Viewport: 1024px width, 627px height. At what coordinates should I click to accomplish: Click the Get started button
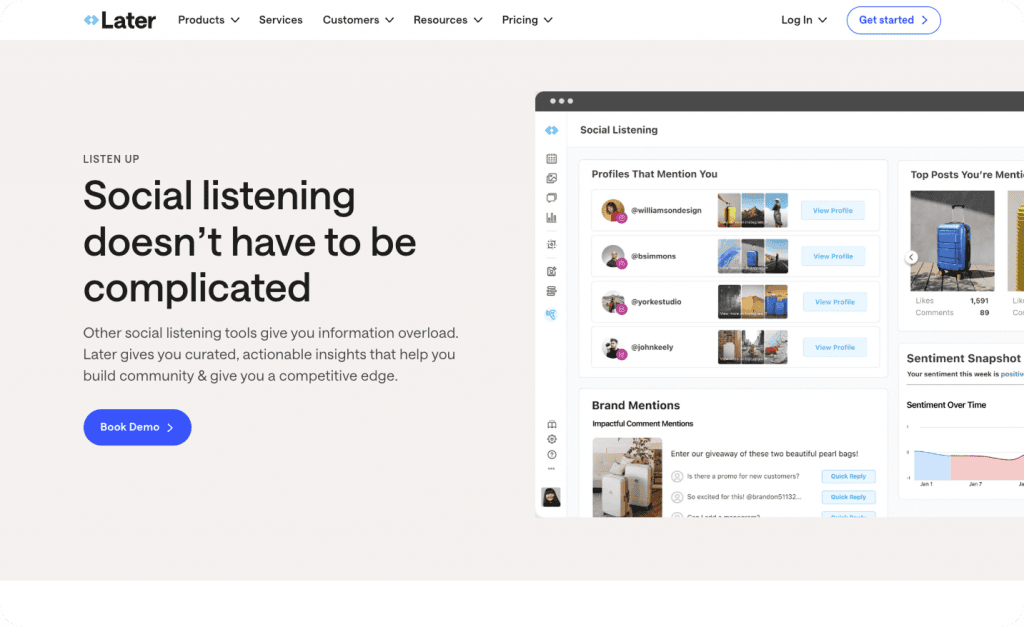(x=893, y=20)
